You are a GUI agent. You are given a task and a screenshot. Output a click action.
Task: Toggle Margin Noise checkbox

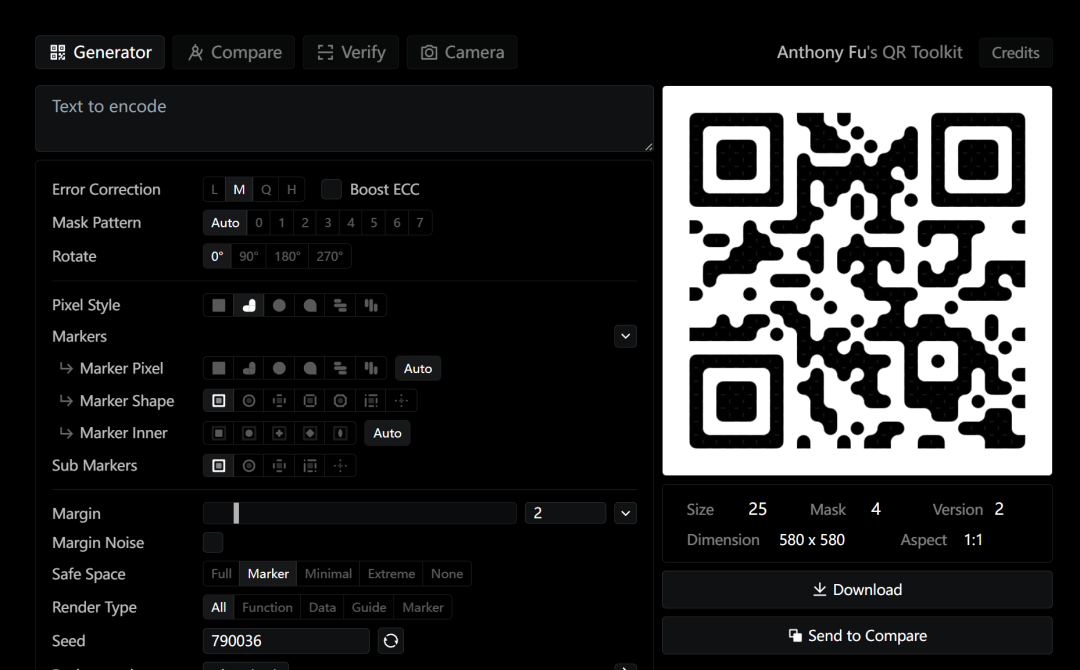coord(213,543)
